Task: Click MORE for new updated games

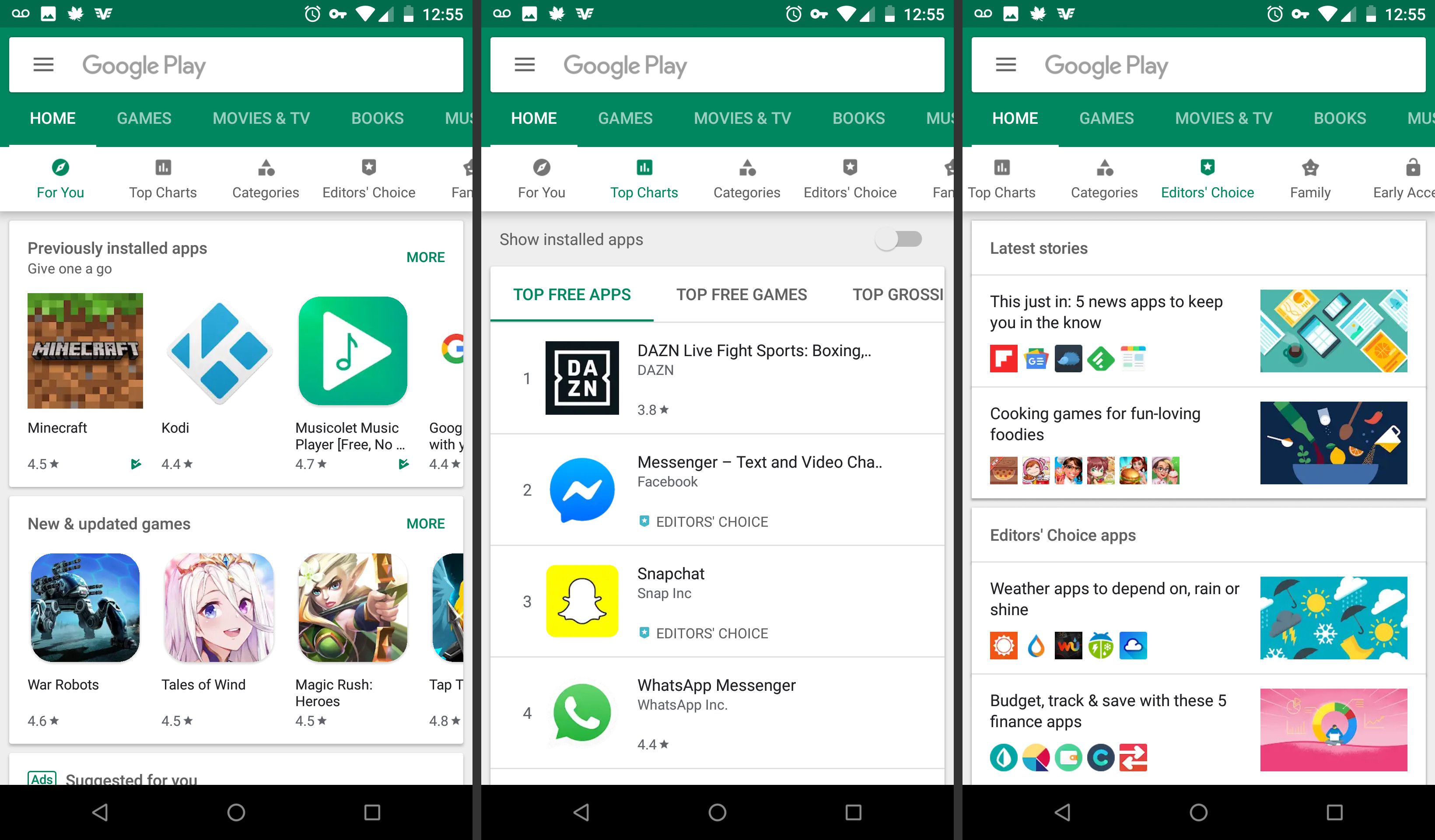Action: (425, 523)
